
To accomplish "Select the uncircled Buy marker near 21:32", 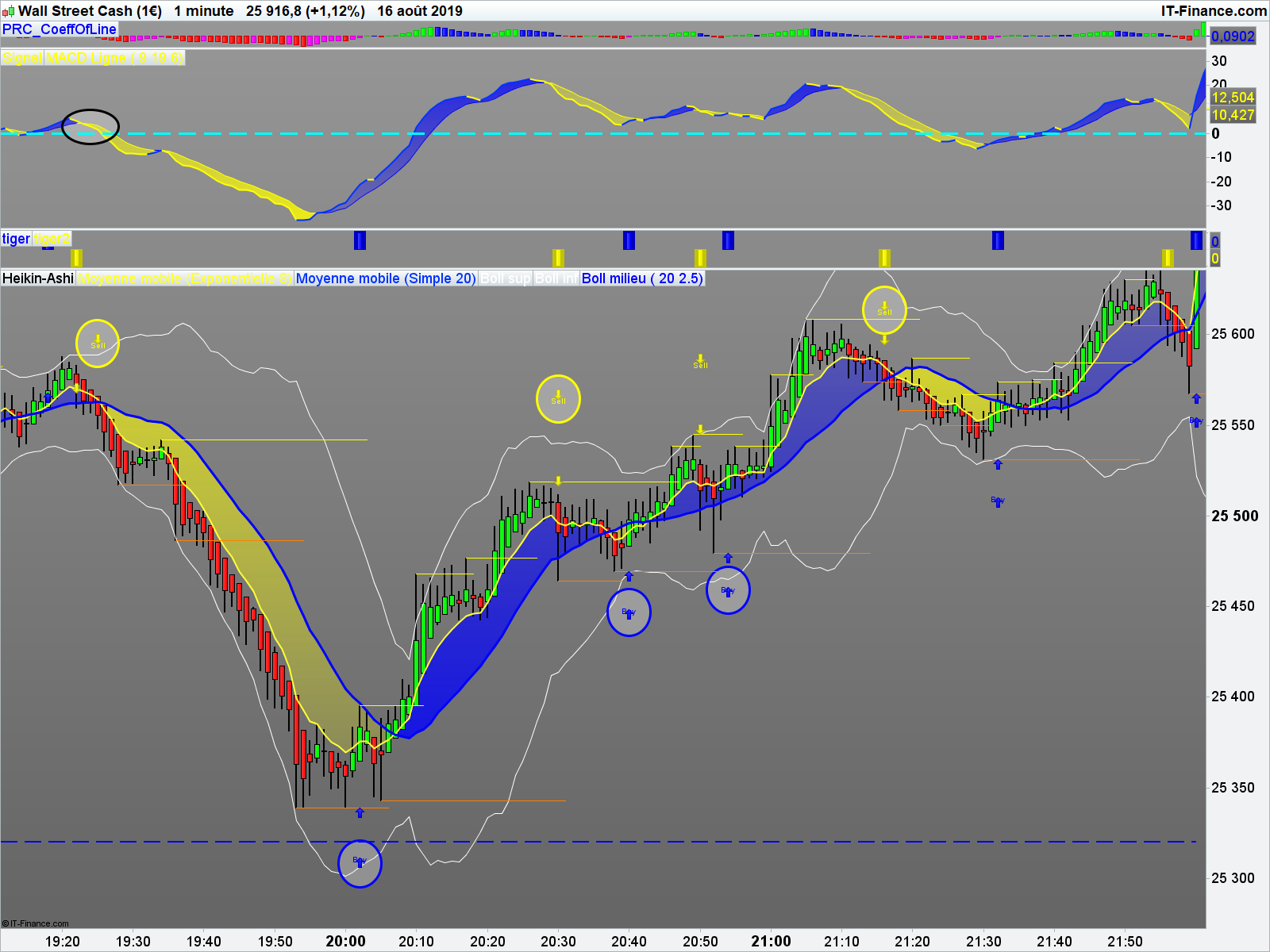I will coord(998,501).
